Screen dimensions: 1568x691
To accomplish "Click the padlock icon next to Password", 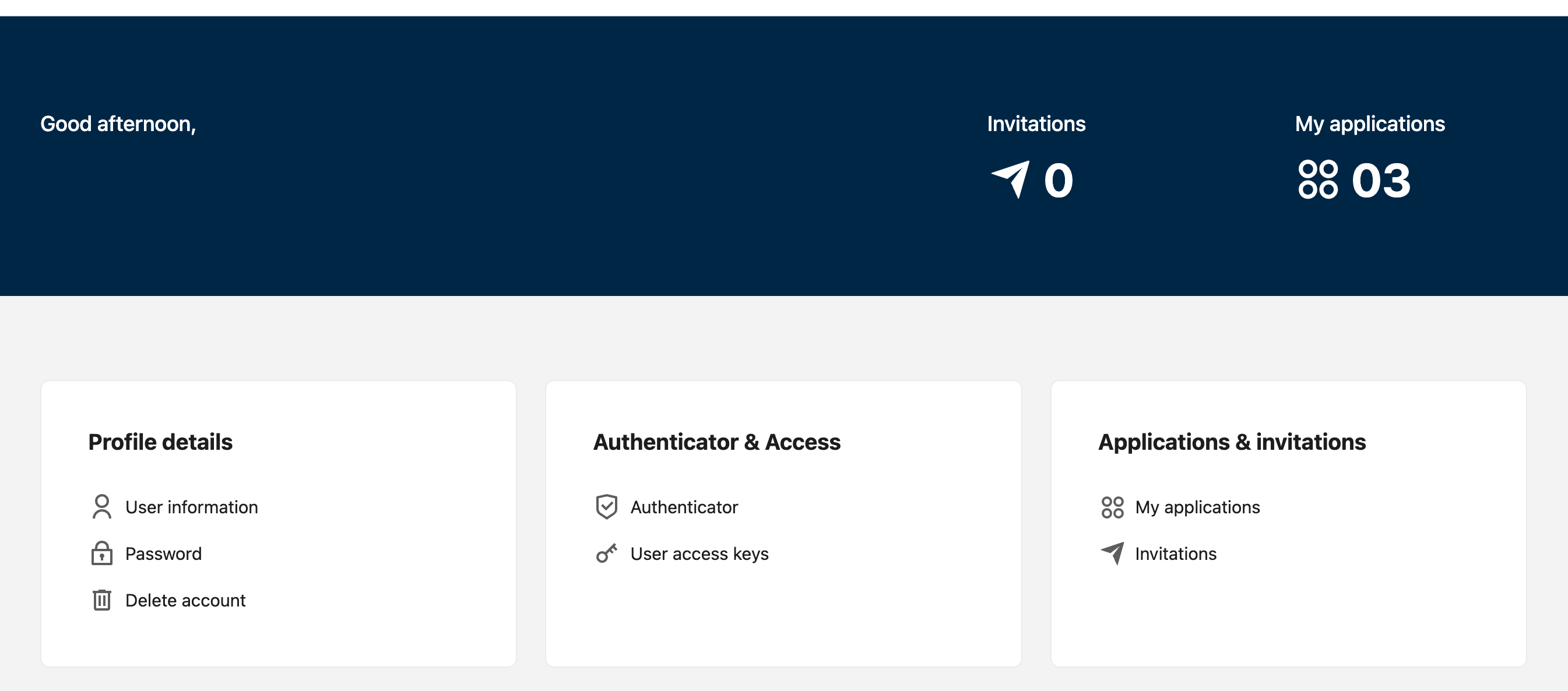I will click(x=101, y=553).
